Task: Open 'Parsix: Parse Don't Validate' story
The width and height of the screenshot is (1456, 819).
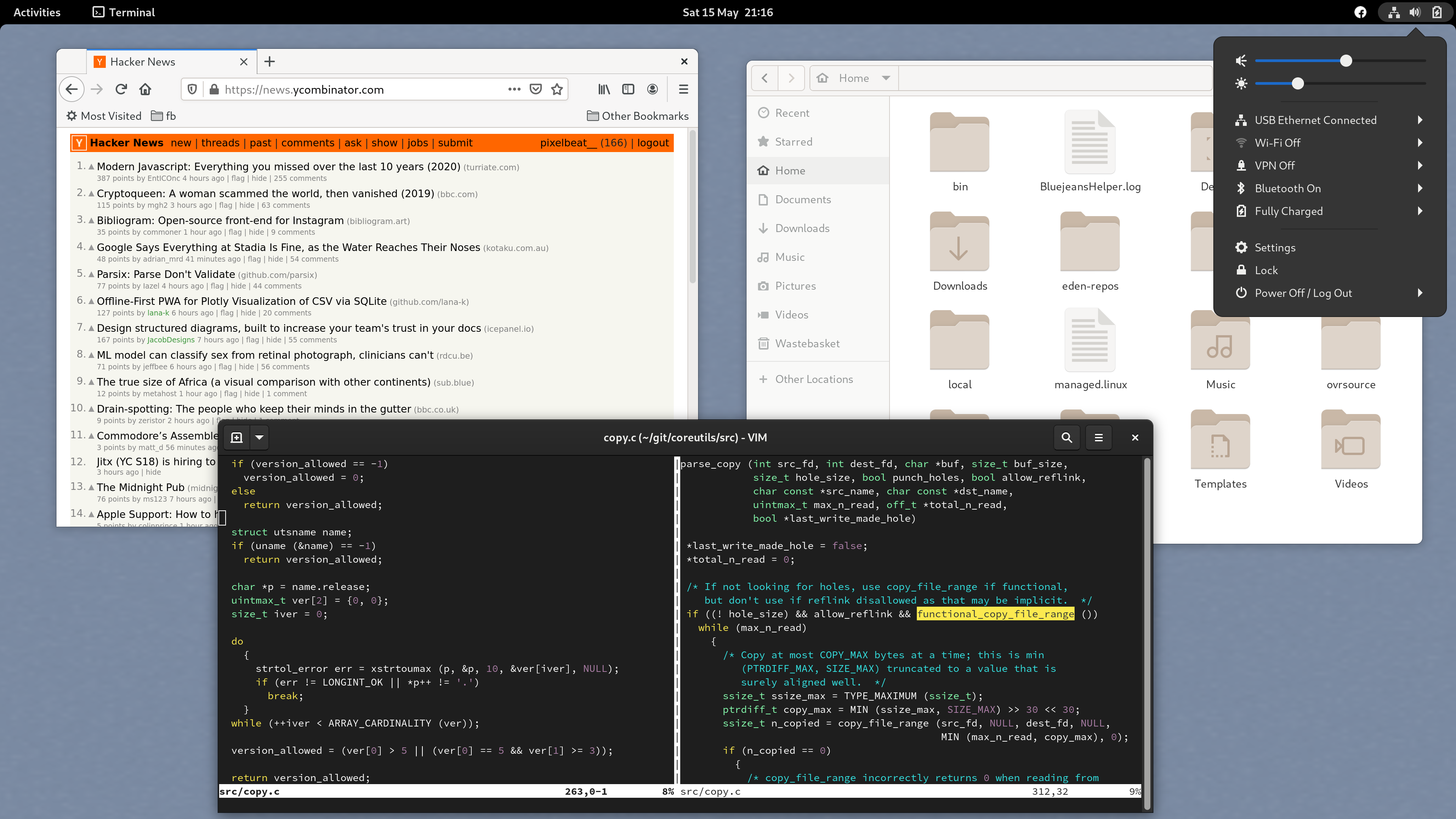Action: (166, 274)
